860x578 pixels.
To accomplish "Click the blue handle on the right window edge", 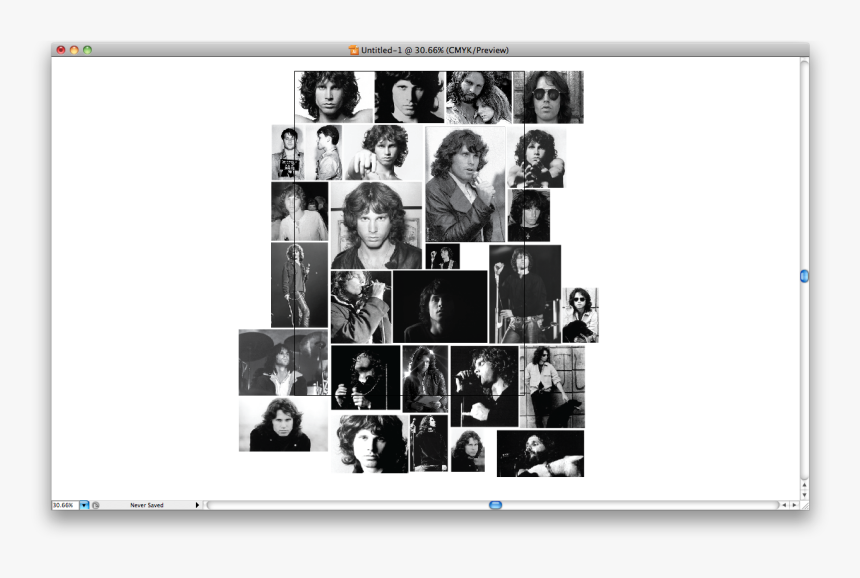I will 804,277.
